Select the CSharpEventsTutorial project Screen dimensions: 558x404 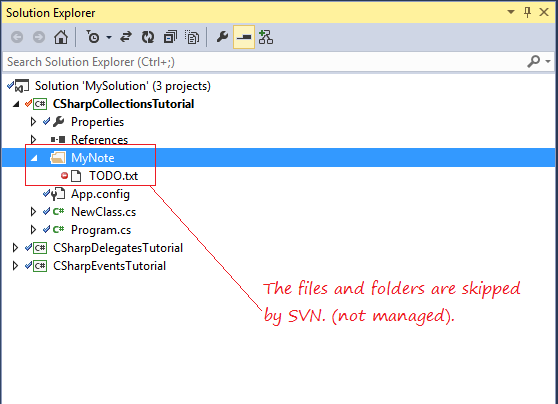point(109,266)
